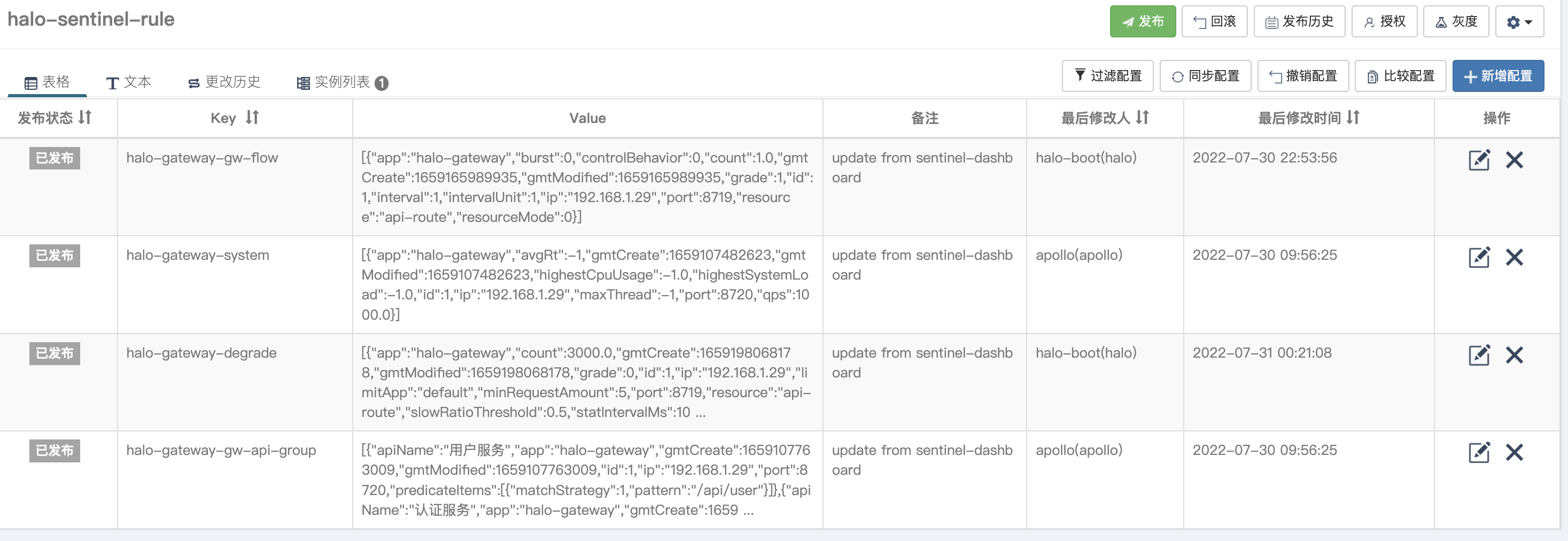The height and width of the screenshot is (541, 1568).
Task: Click the truncated value of halo-gateway-degrade
Action: tap(587, 383)
